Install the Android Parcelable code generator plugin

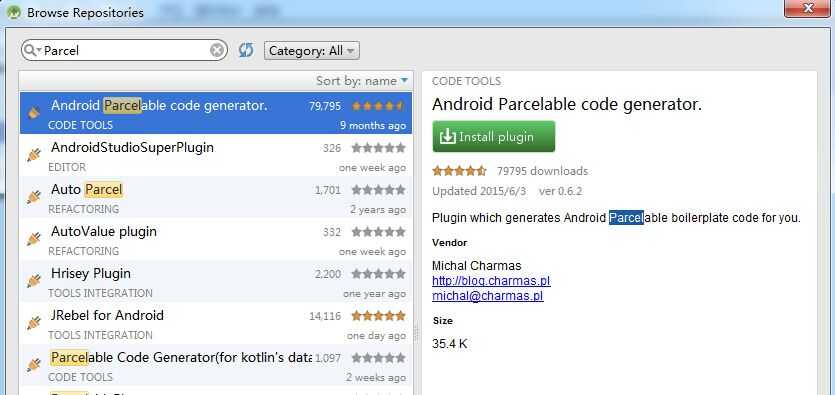(494, 137)
